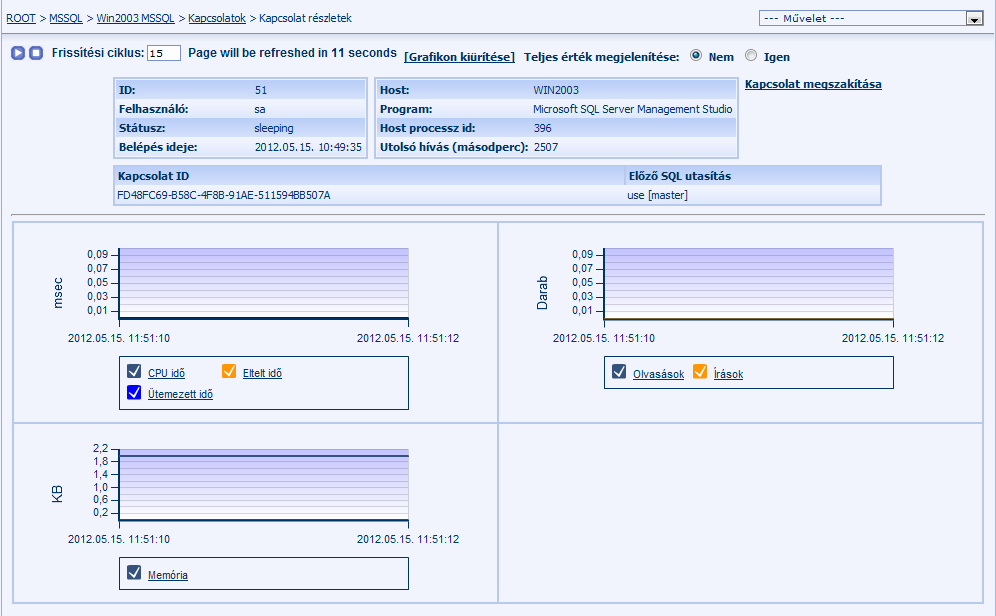
Task: Toggle the orange Írások checkbox
Action: point(700,373)
